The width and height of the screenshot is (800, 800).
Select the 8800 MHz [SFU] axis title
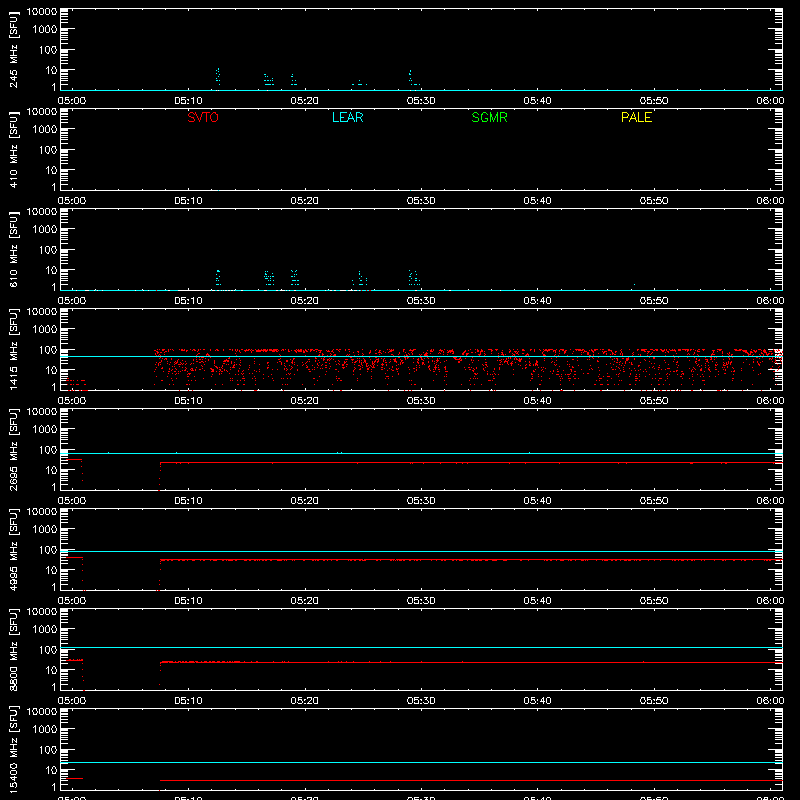pos(13,650)
